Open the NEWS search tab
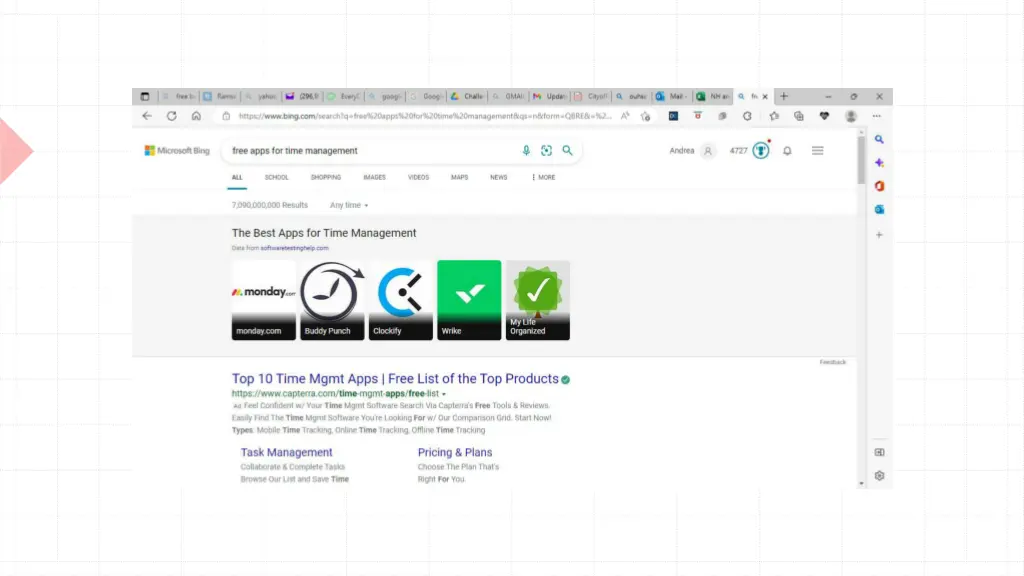 pyautogui.click(x=498, y=178)
